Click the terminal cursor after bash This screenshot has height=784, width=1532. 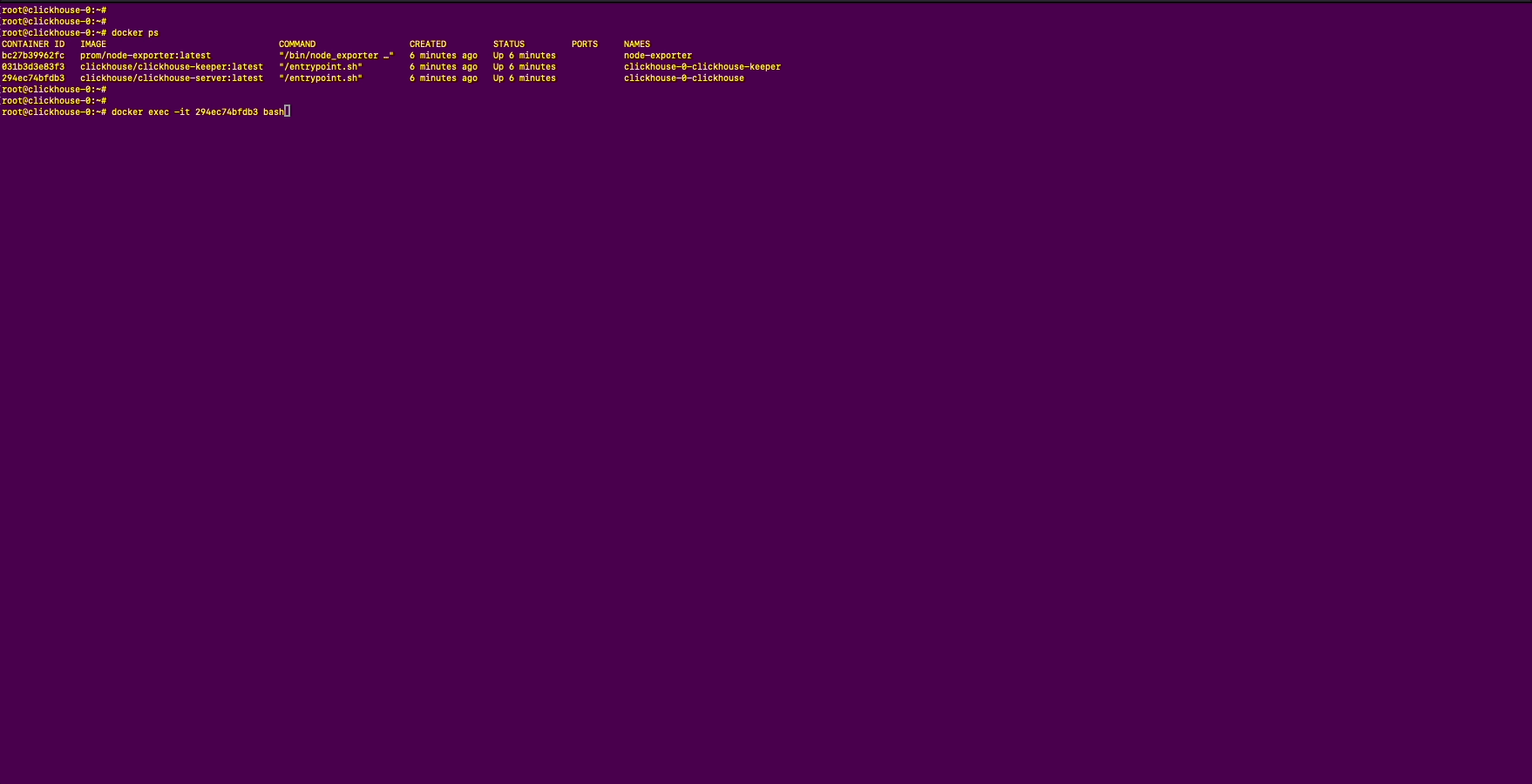pos(288,112)
